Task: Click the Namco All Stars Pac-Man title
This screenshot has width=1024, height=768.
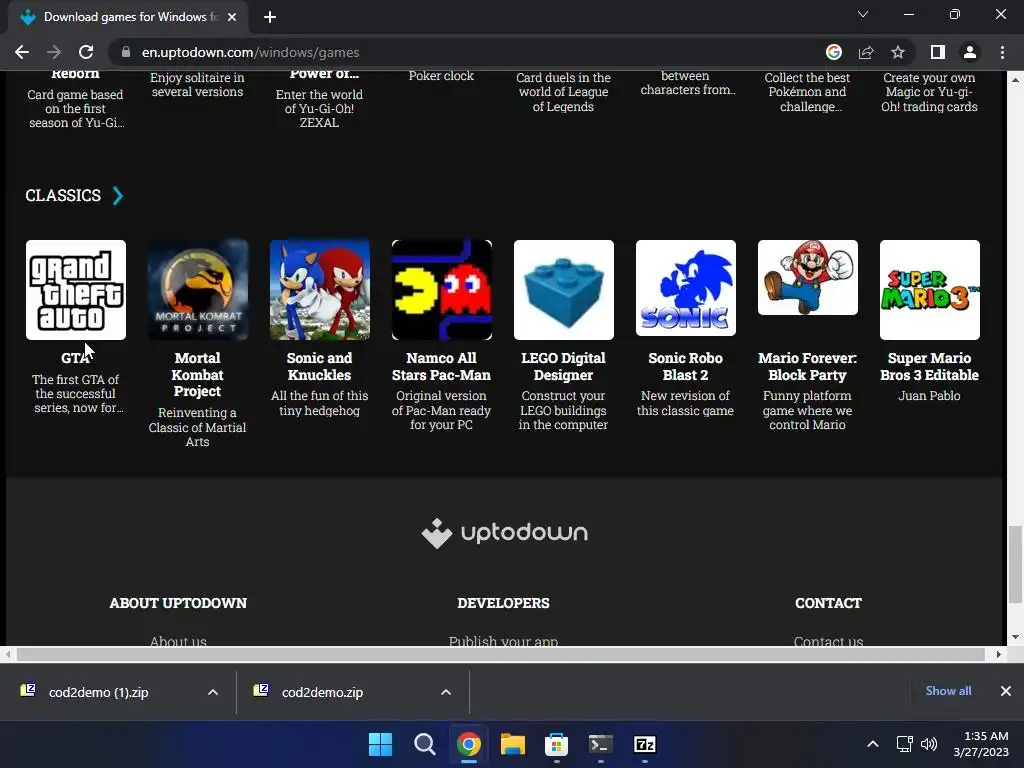Action: click(441, 366)
